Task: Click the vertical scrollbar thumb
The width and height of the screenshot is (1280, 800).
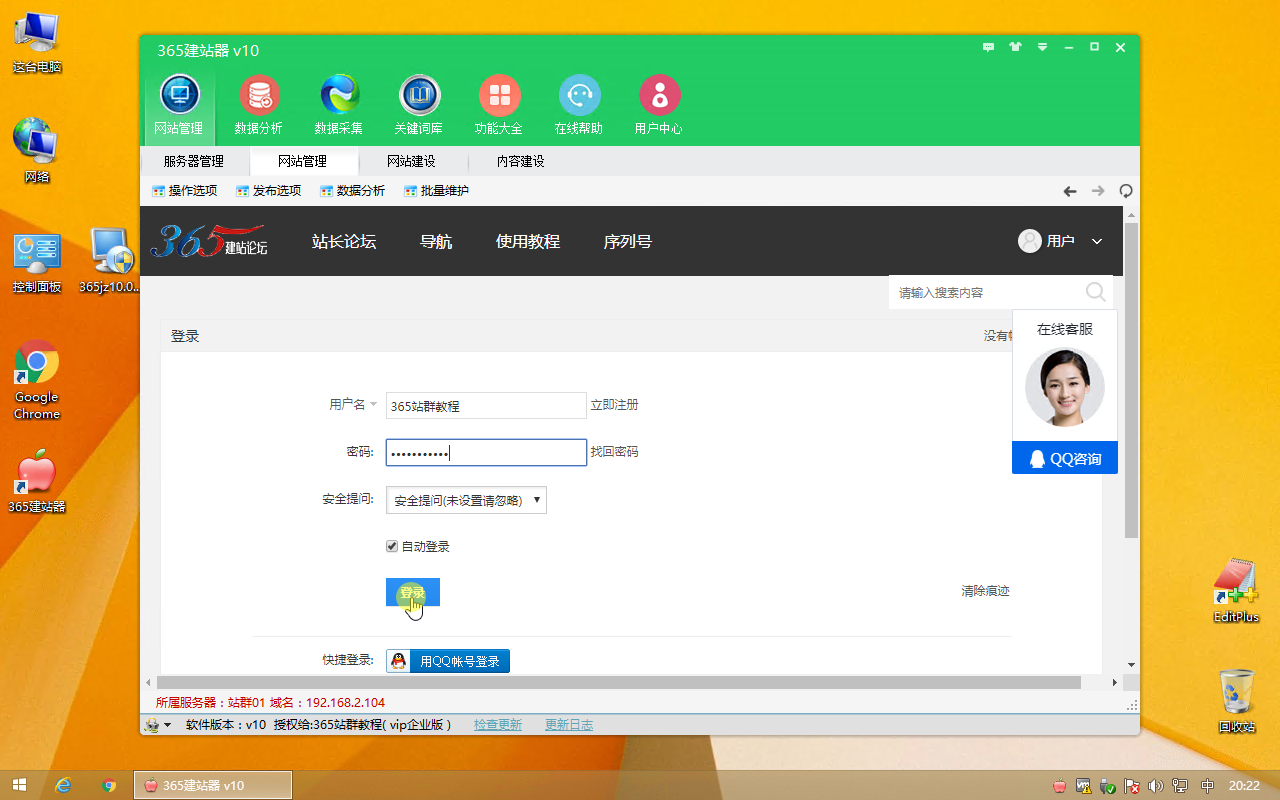Action: pyautogui.click(x=1131, y=380)
